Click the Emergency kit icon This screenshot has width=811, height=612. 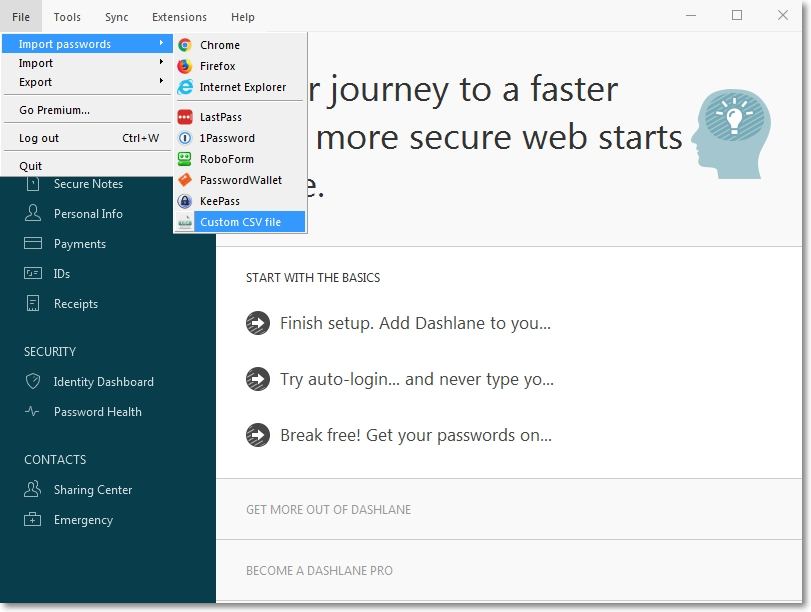pos(32,519)
